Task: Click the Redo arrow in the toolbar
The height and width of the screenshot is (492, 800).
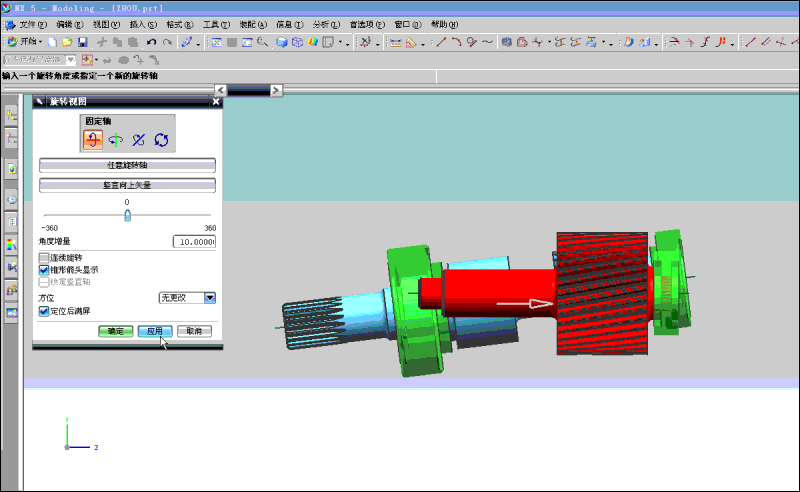Action: (167, 42)
